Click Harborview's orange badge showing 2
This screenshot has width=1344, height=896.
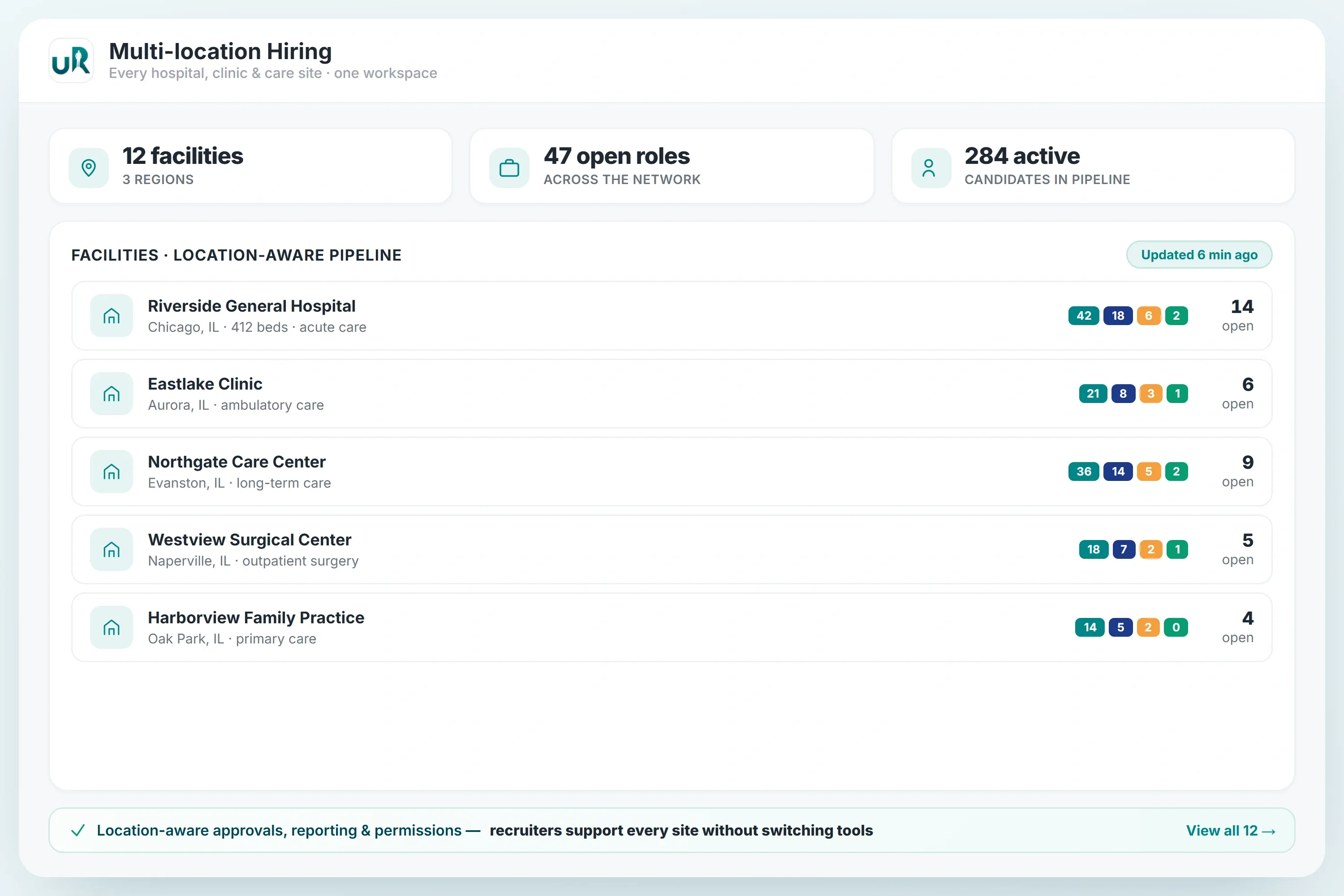(1148, 627)
